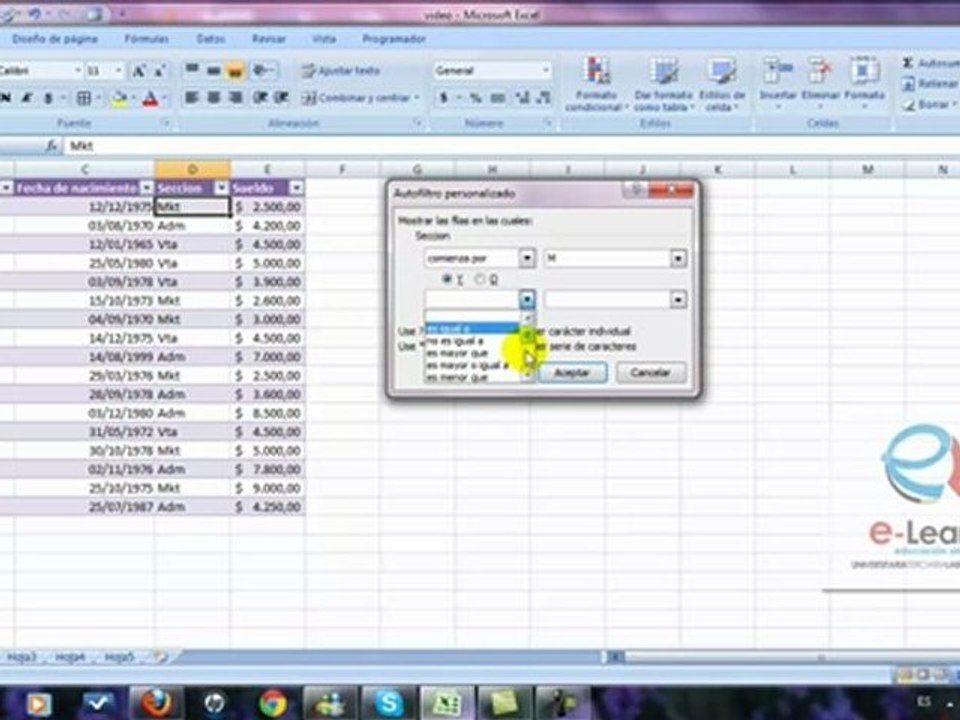Apply the top vertical align icon
Screen dimensions: 960x720
point(192,70)
